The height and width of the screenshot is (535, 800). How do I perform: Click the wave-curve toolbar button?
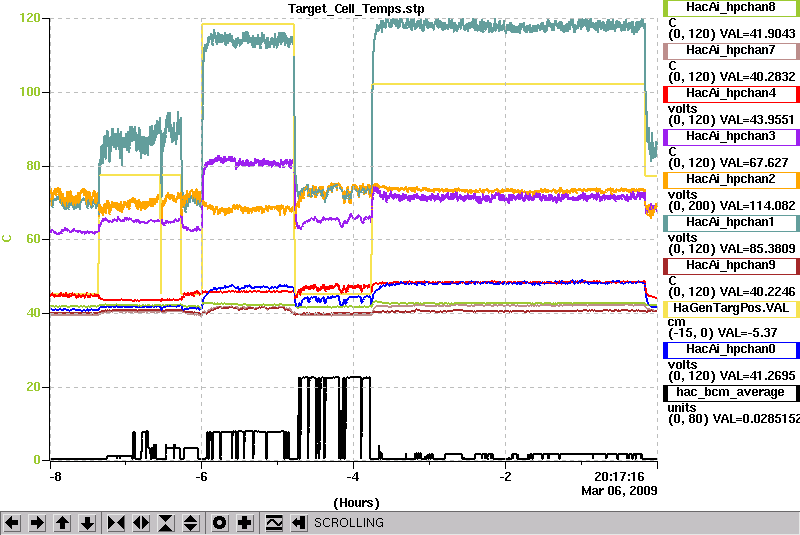[x=274, y=523]
